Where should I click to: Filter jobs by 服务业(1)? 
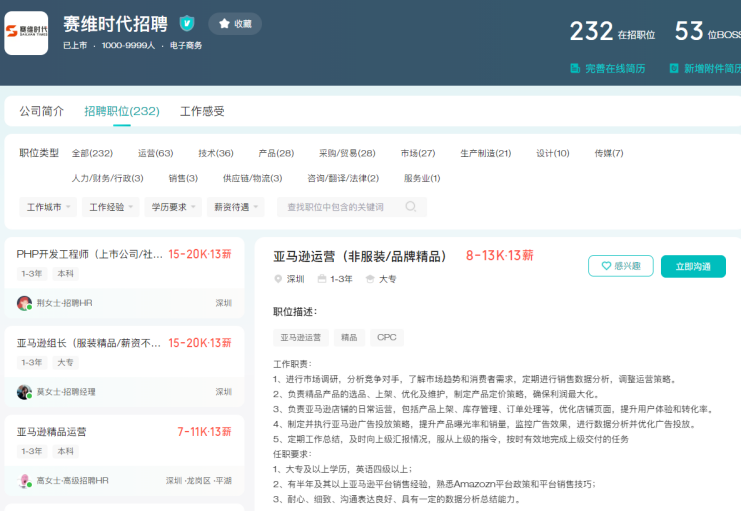(422, 178)
